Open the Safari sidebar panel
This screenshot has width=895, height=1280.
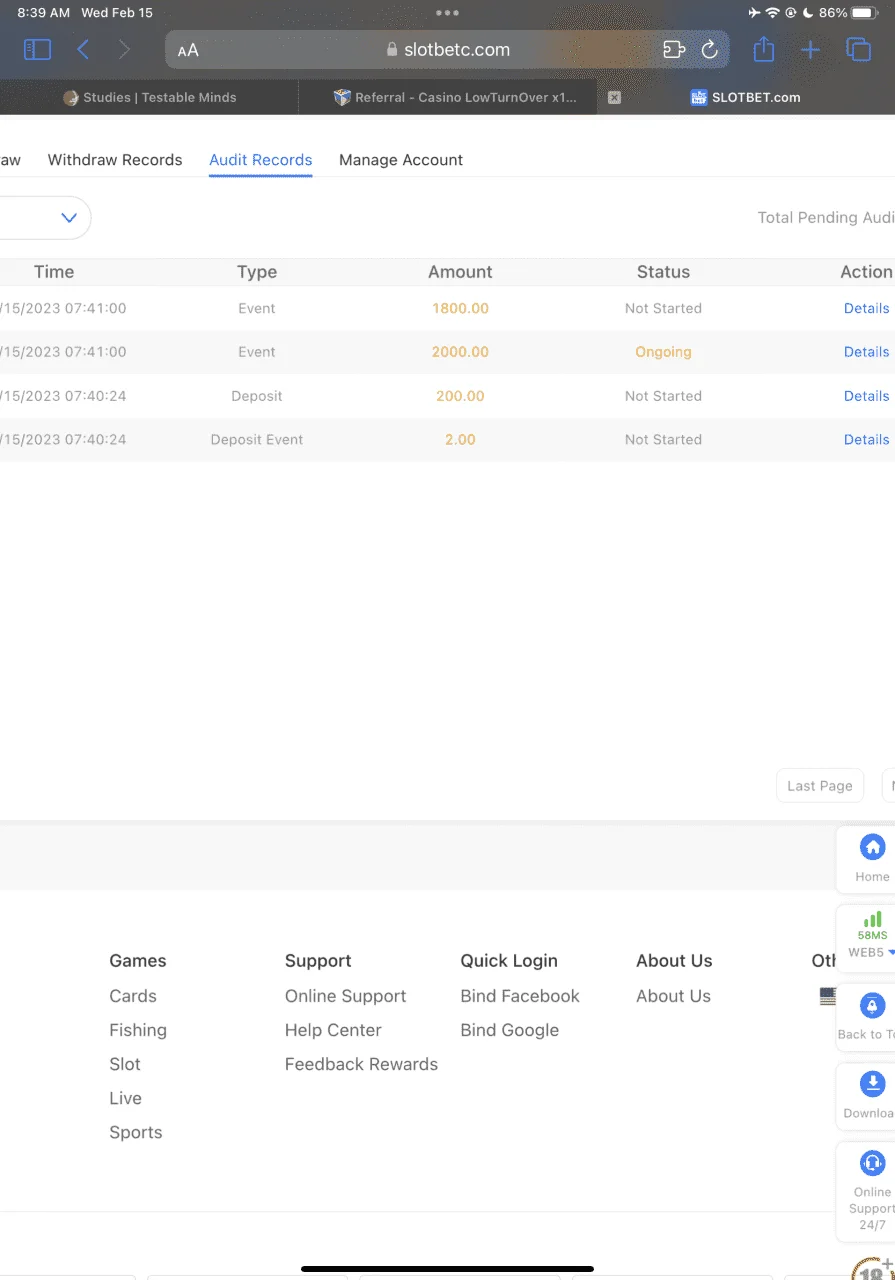click(37, 49)
